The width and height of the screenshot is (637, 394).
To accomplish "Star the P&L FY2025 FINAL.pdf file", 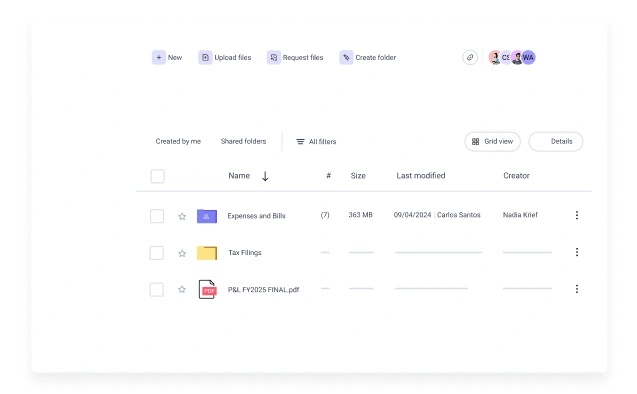I will click(x=182, y=289).
